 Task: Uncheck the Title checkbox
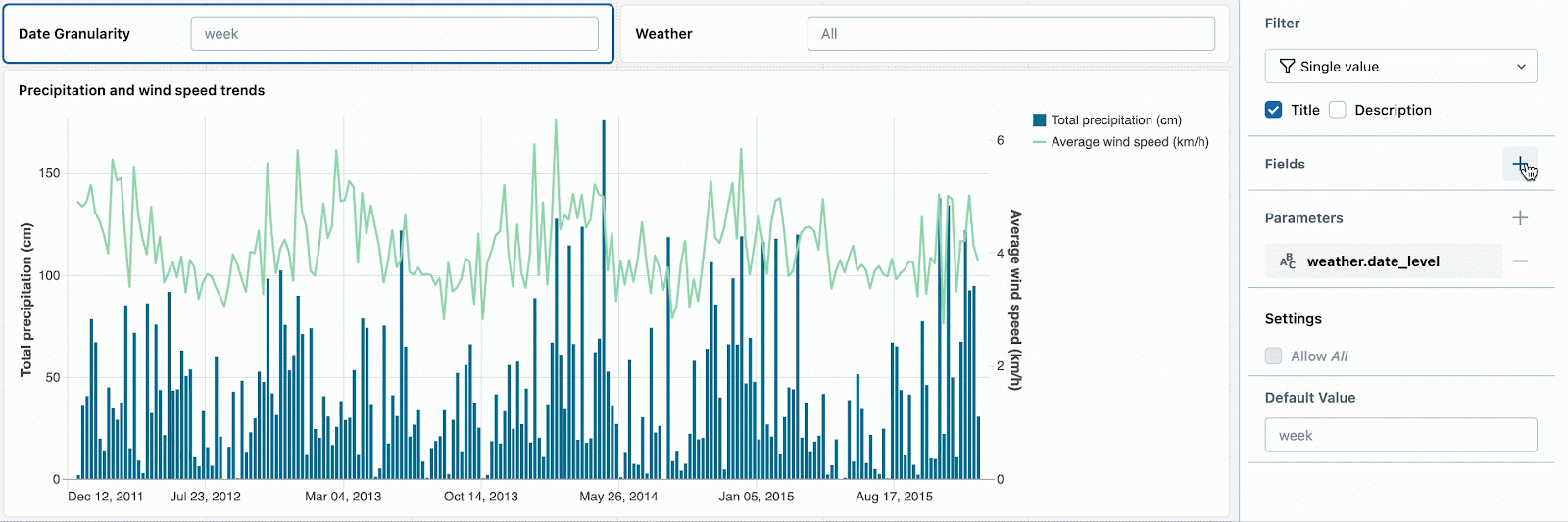click(1273, 110)
